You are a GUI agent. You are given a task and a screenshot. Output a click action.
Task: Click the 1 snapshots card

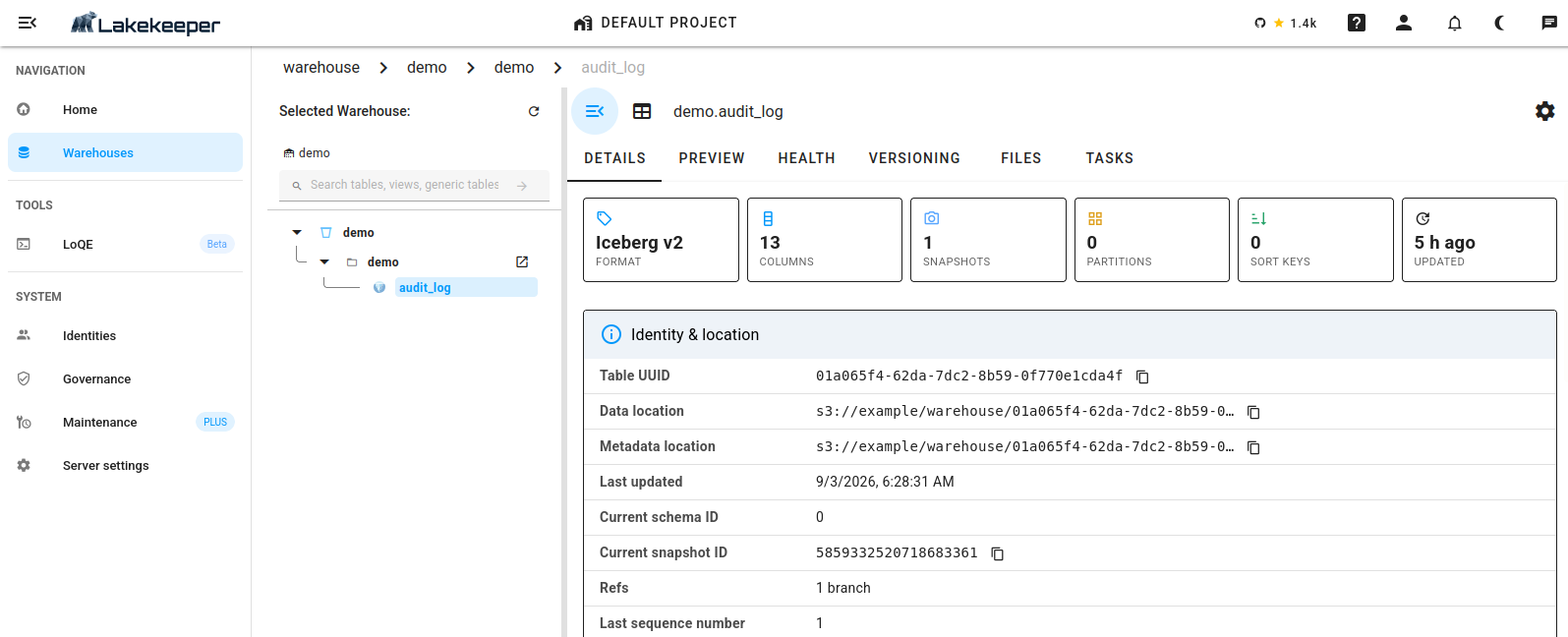[988, 240]
